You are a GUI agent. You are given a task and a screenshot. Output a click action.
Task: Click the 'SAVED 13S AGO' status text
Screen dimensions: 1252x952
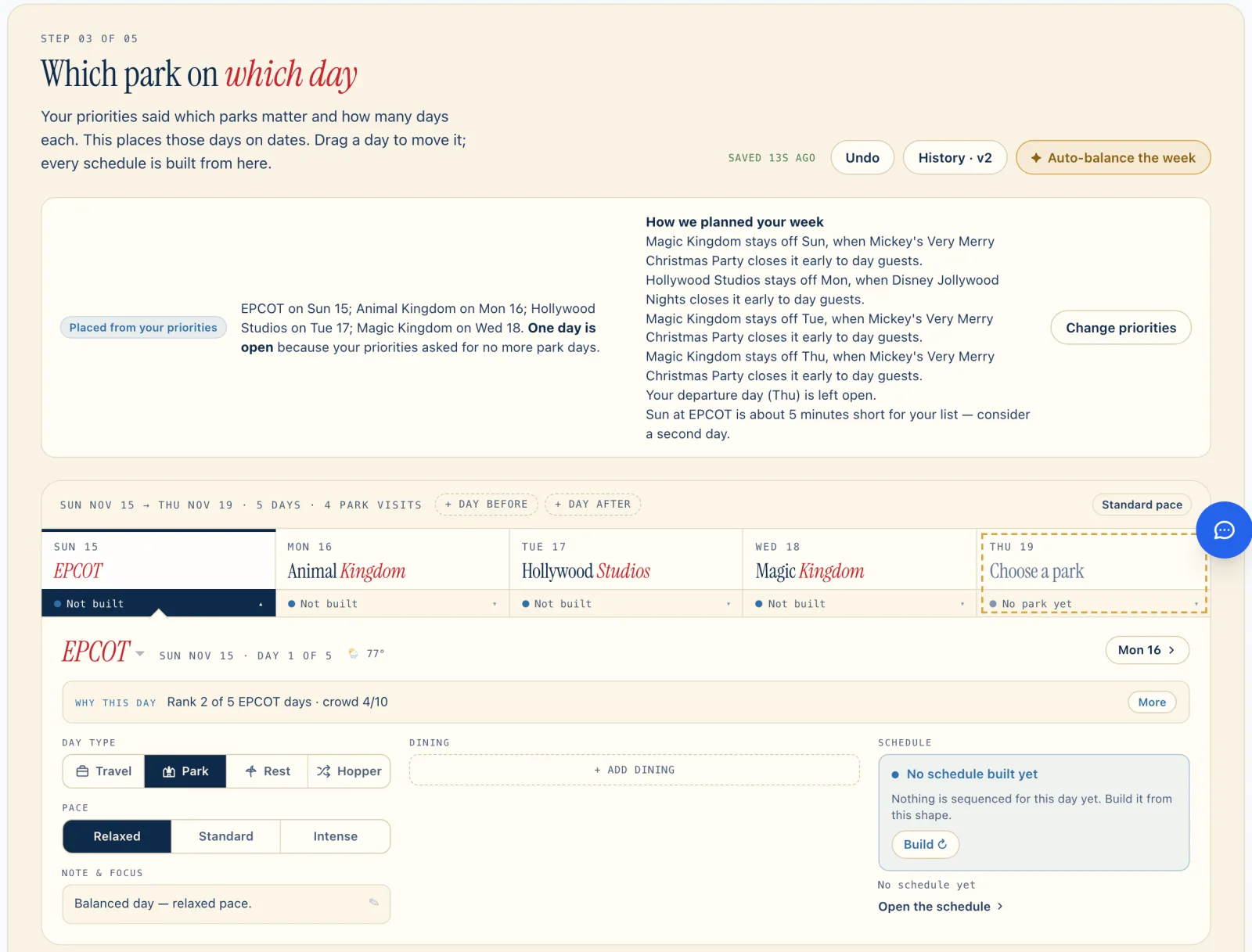click(772, 158)
